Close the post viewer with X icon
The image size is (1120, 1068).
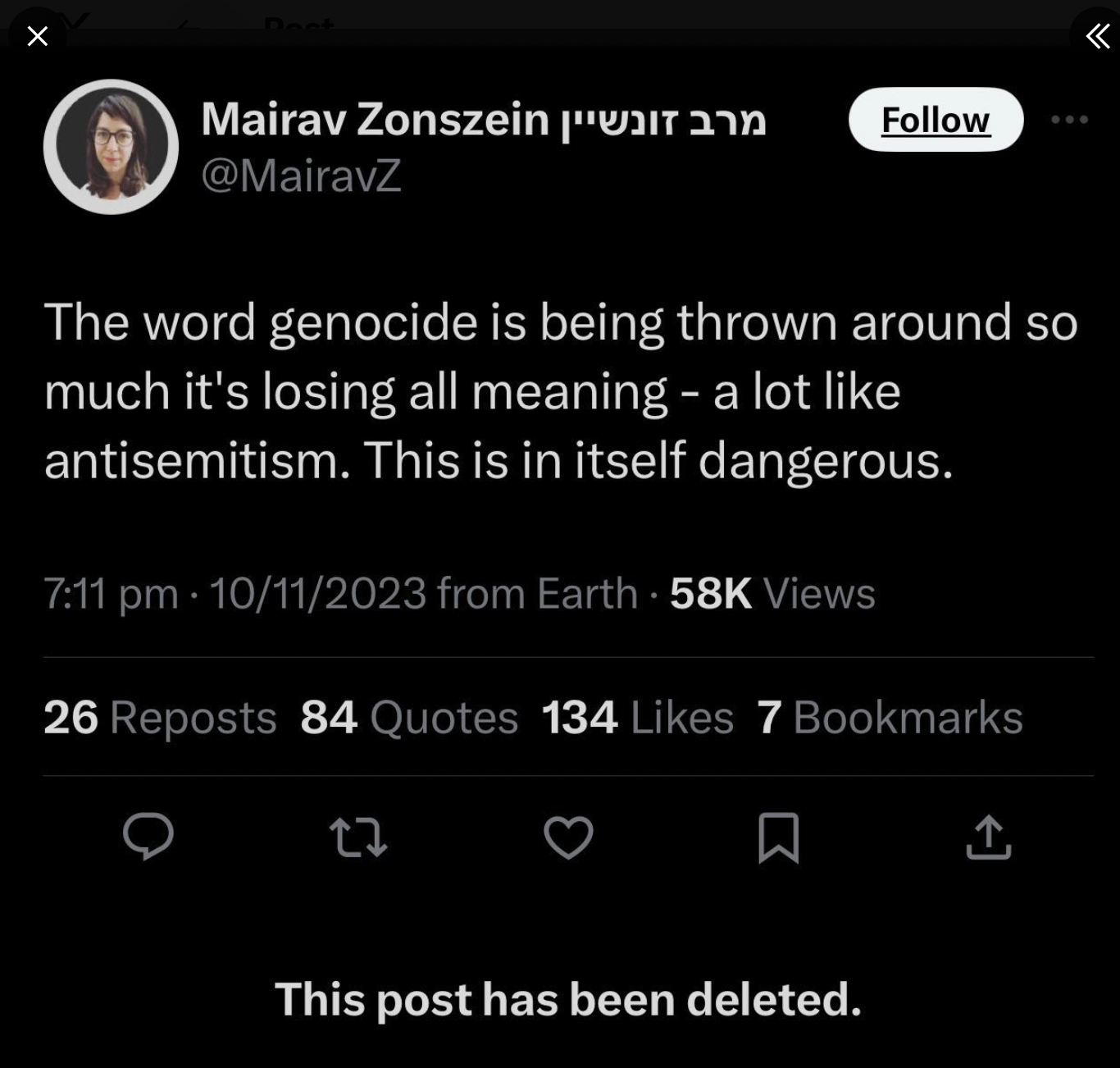[38, 36]
